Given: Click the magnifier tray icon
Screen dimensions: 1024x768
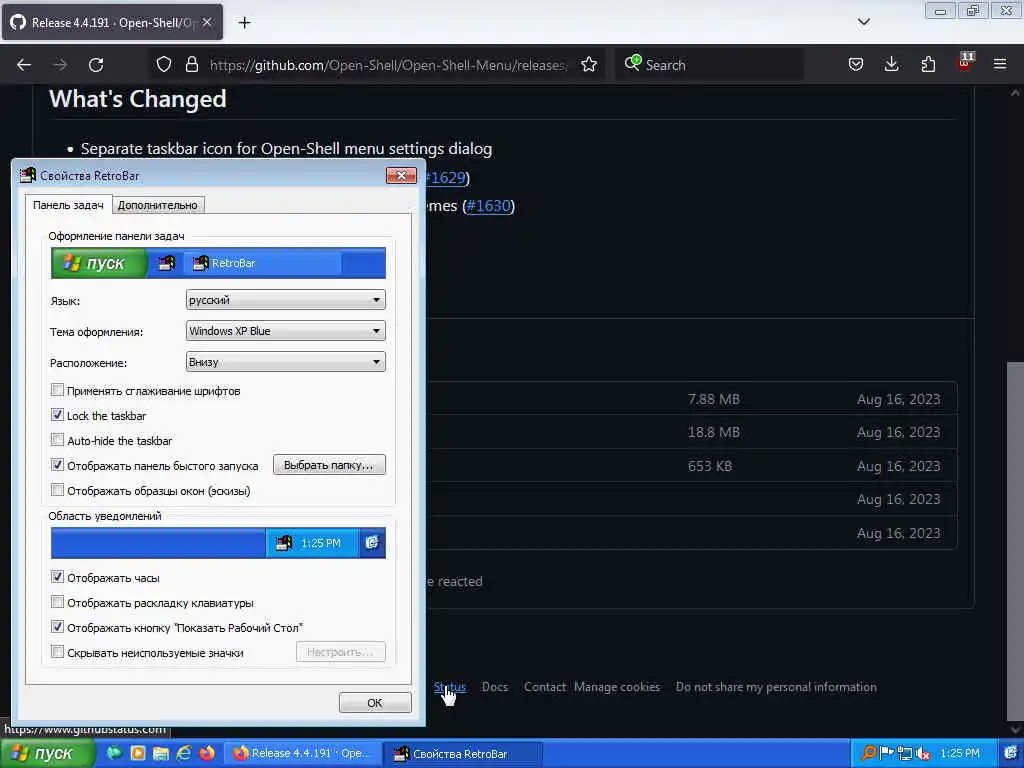Looking at the screenshot, I should click(868, 754).
